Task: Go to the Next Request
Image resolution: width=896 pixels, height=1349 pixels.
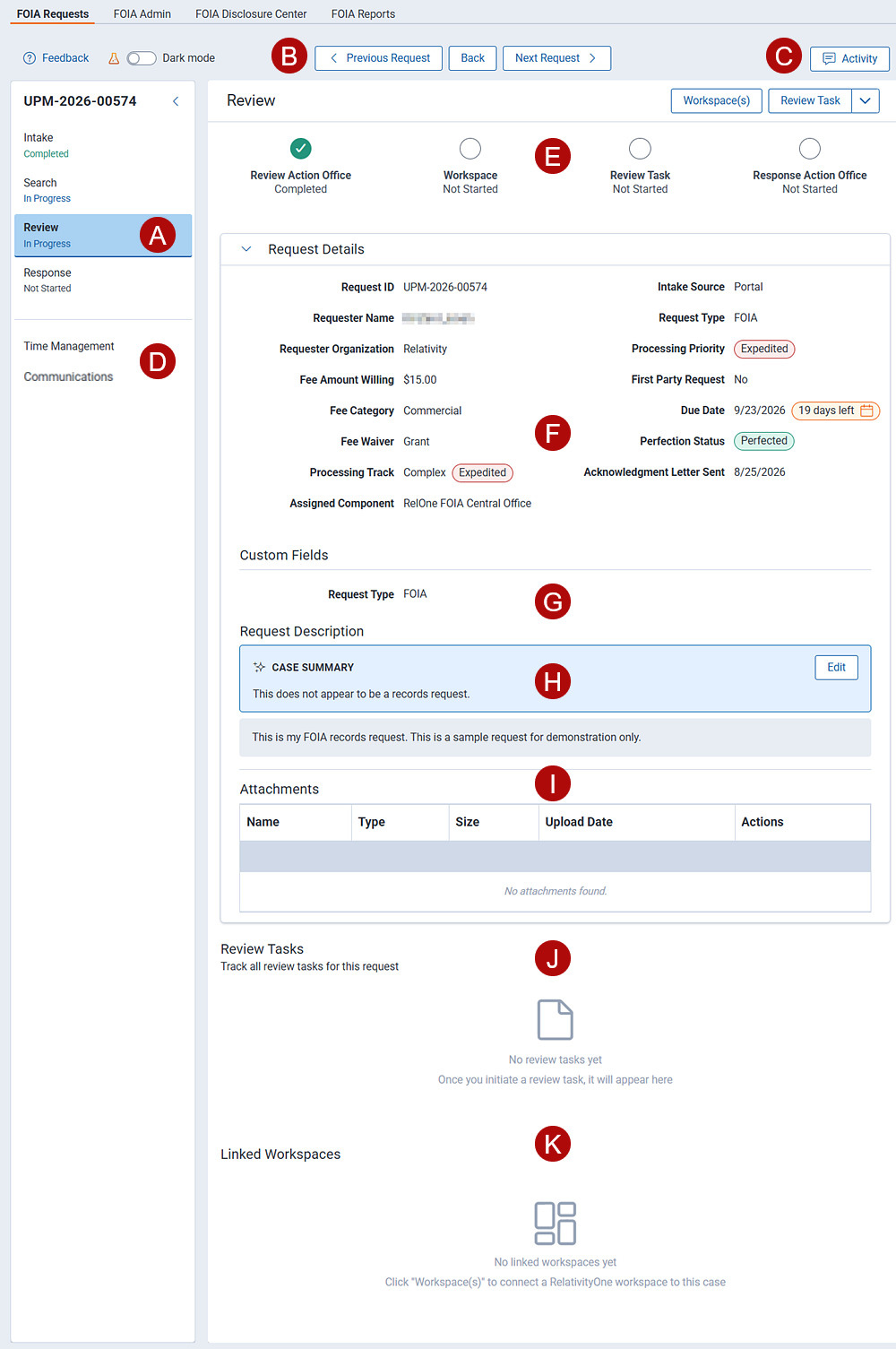Action: tap(557, 58)
